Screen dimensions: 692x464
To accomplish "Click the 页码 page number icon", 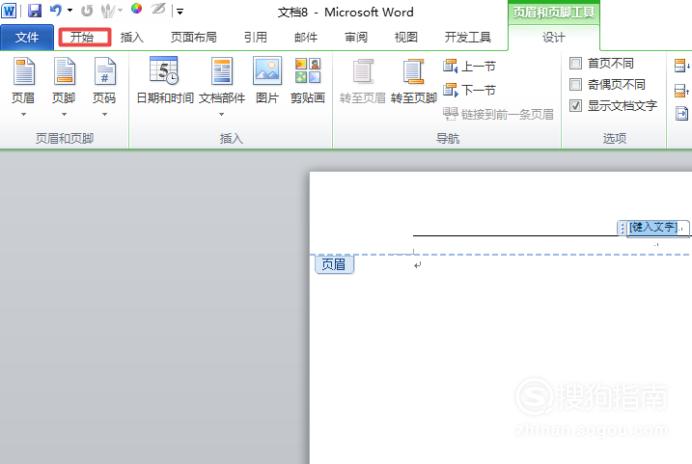I will pyautogui.click(x=105, y=72).
